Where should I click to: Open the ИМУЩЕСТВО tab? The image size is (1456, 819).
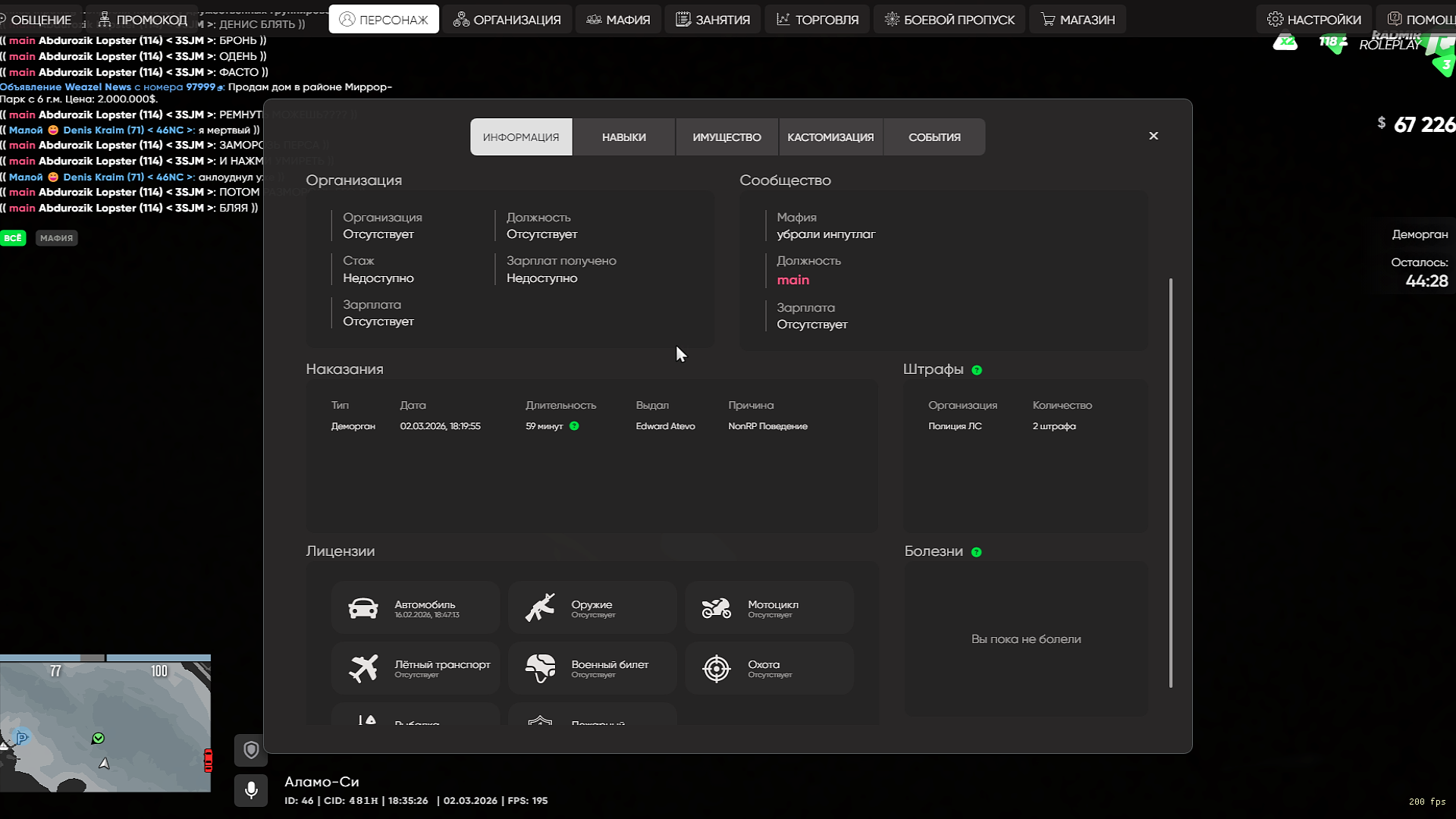click(x=726, y=137)
